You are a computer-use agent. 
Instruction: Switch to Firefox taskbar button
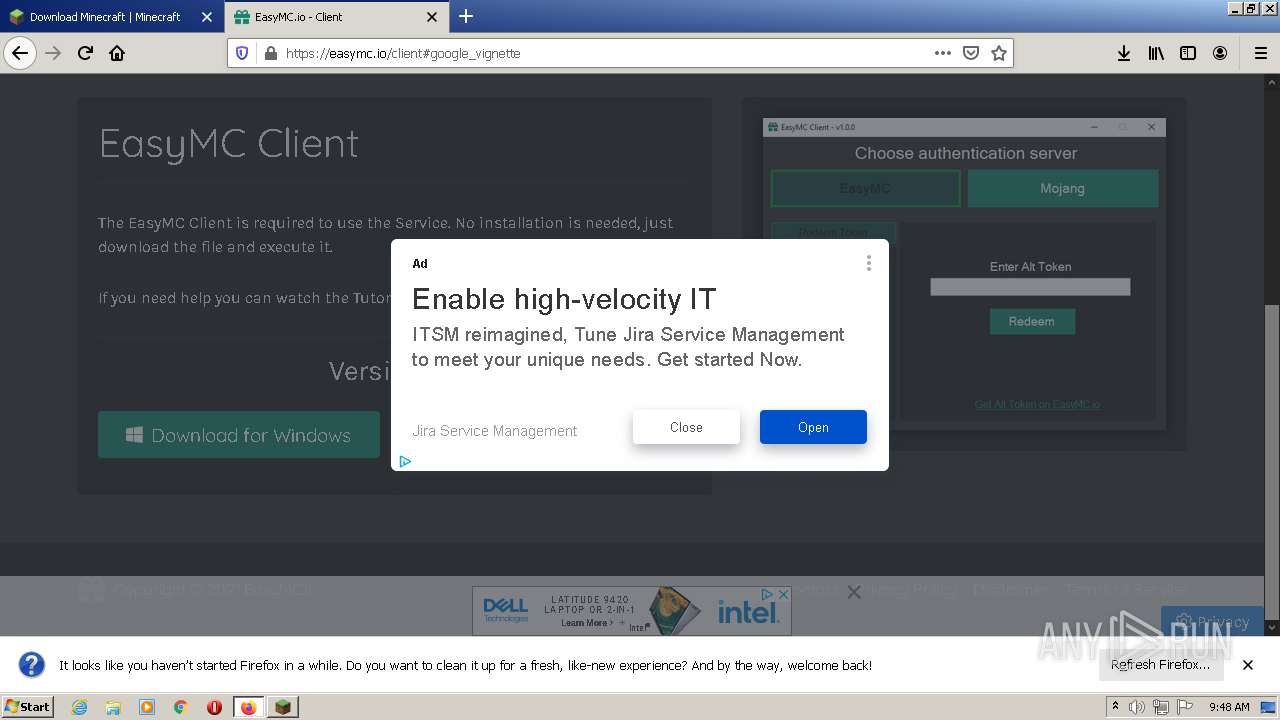[249, 707]
